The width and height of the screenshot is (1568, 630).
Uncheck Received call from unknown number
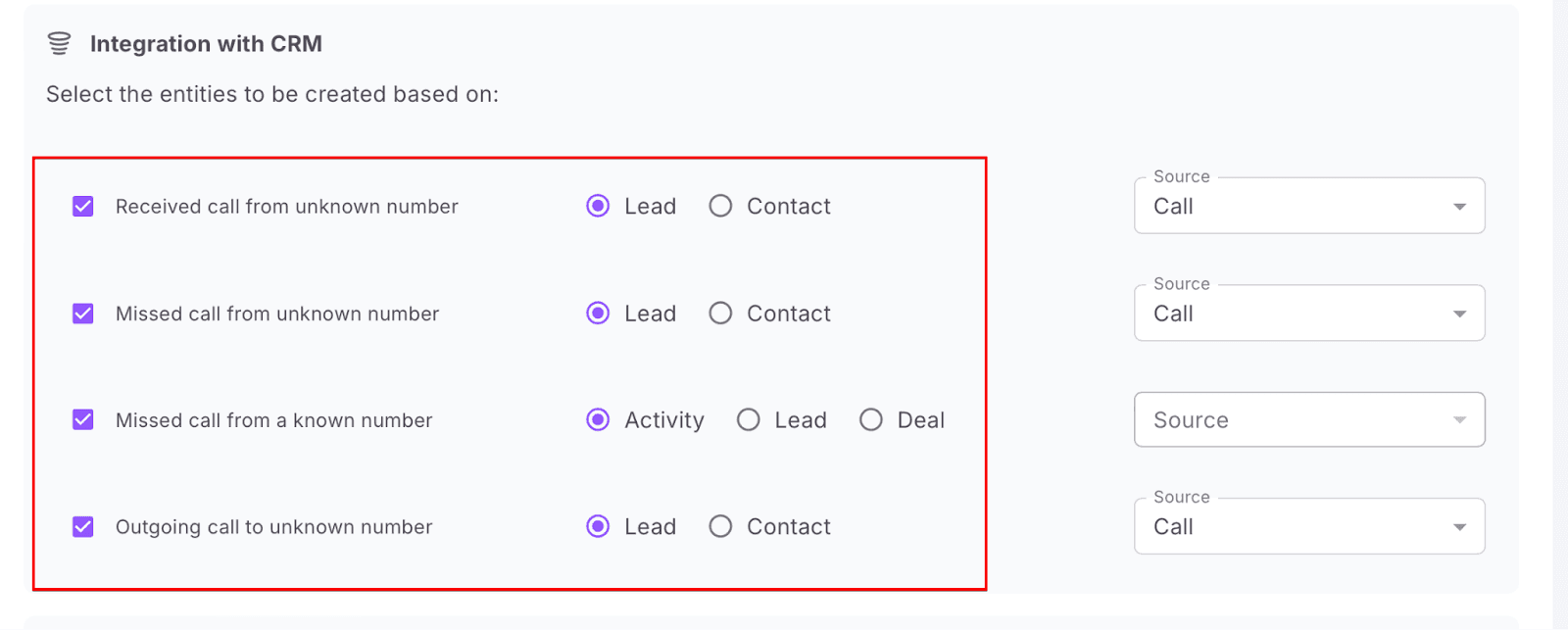(x=83, y=207)
